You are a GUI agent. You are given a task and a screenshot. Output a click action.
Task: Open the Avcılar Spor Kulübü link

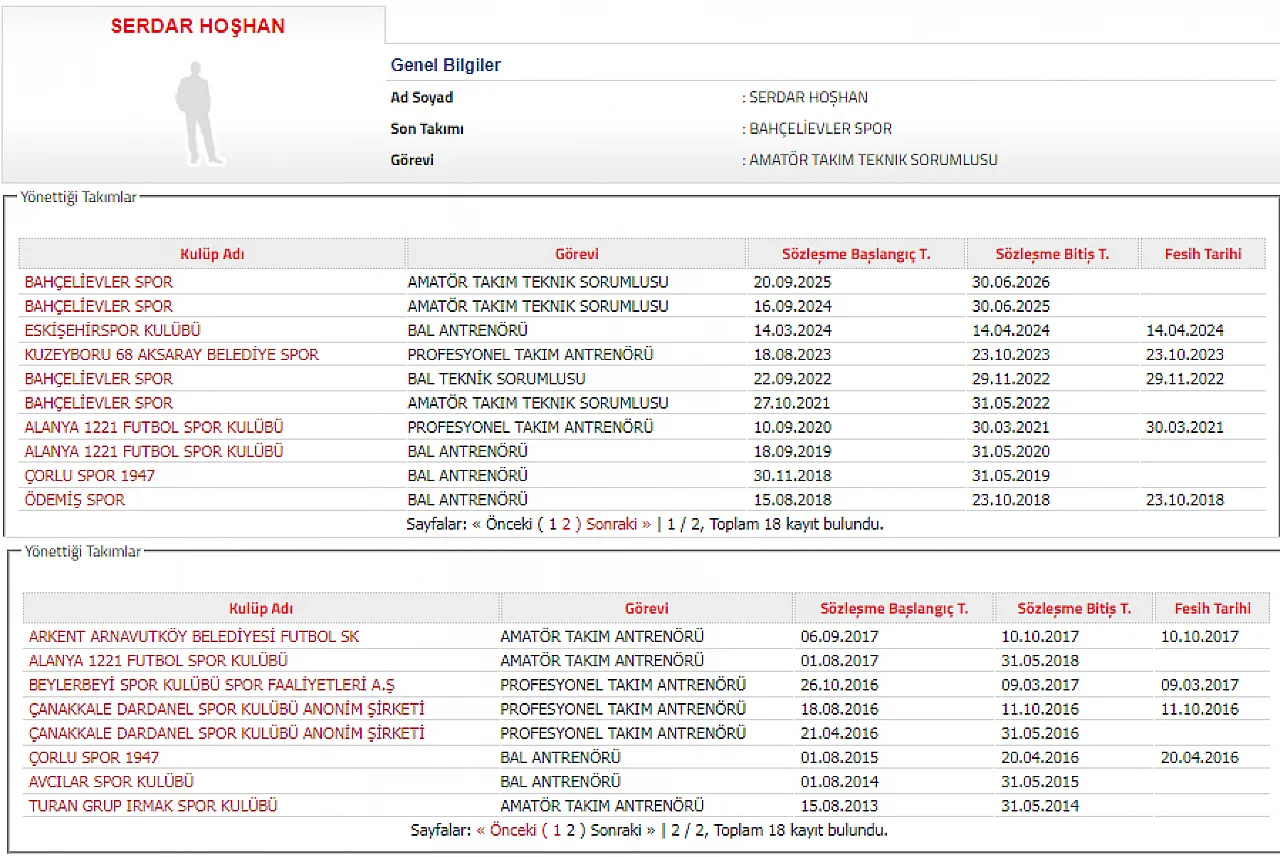click(111, 781)
